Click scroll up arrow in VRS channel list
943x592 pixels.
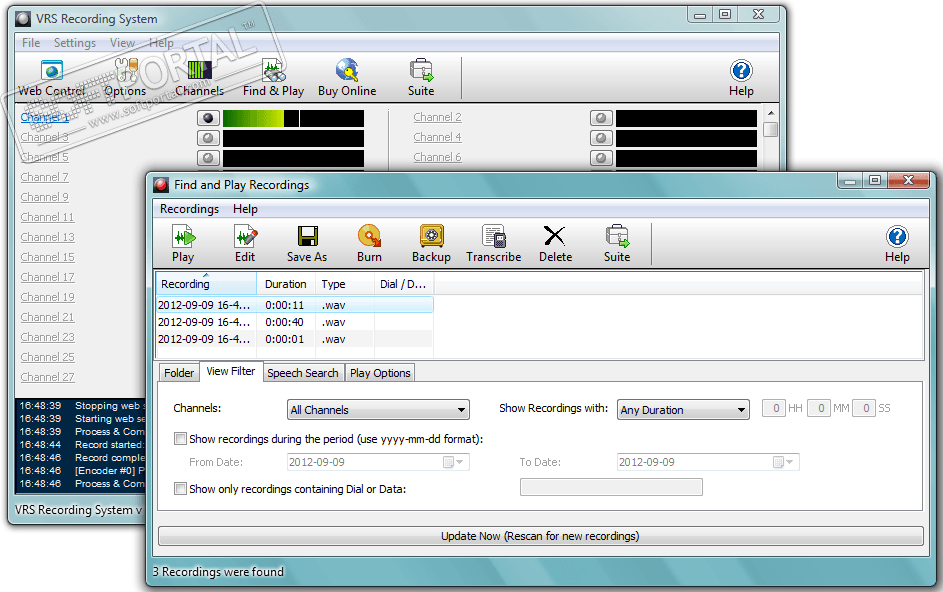click(770, 113)
